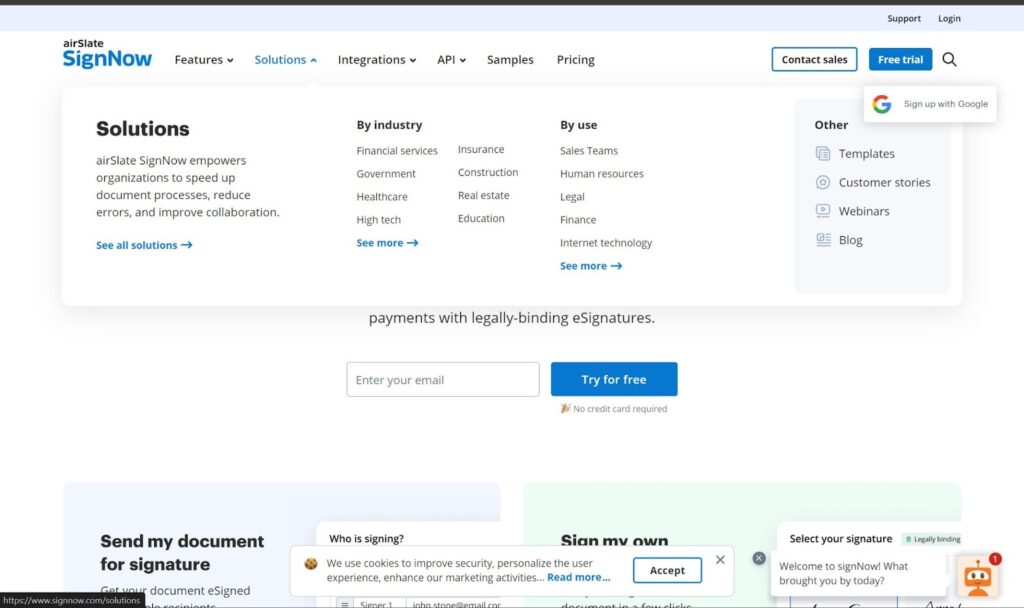Follow the See all solutions link
The image size is (1024, 608).
144,245
